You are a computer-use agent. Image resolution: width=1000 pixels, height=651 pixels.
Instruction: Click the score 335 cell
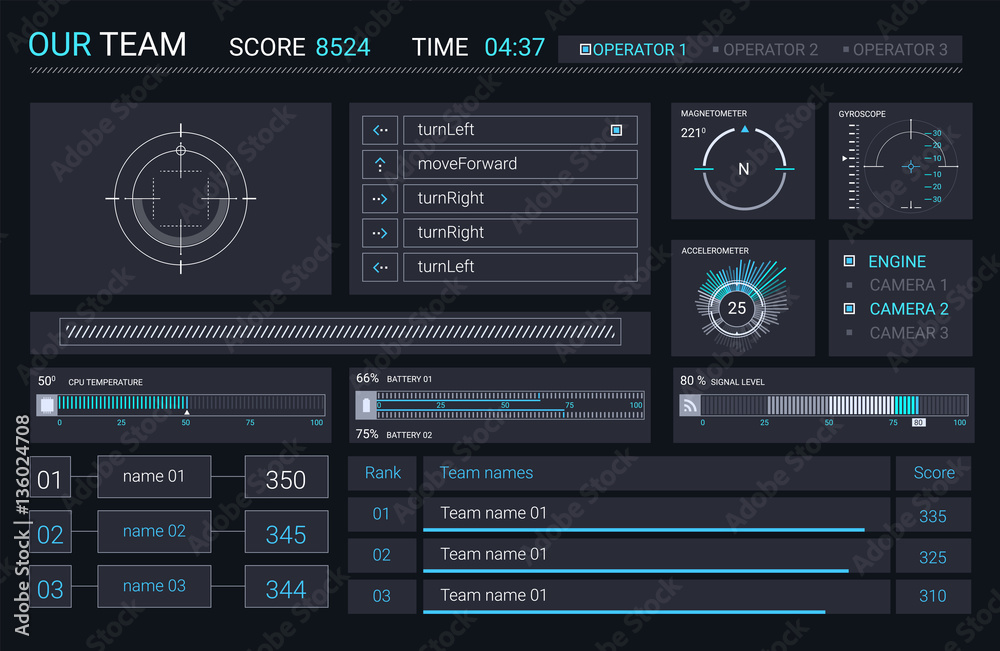pyautogui.click(x=934, y=515)
